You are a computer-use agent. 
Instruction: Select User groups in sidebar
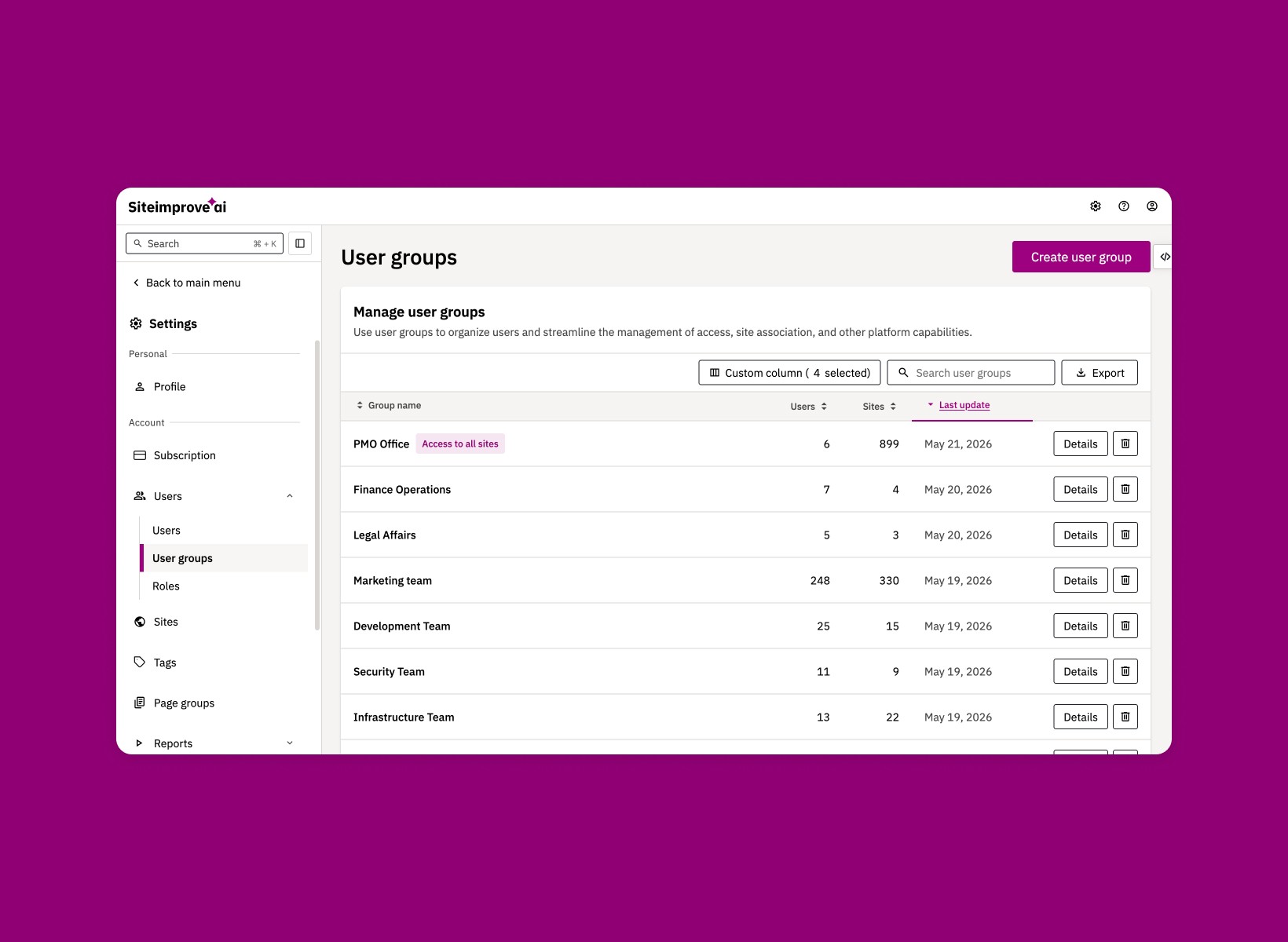(x=224, y=558)
